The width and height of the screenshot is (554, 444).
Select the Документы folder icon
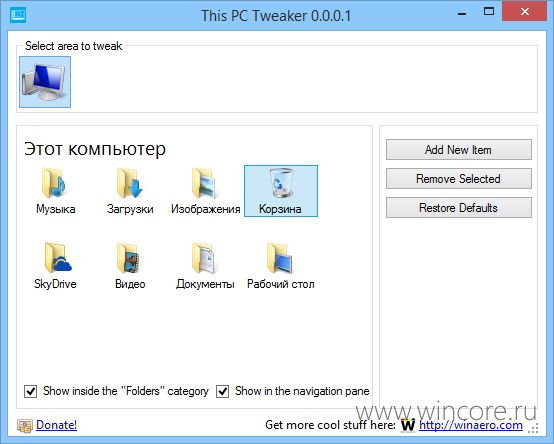tap(204, 258)
